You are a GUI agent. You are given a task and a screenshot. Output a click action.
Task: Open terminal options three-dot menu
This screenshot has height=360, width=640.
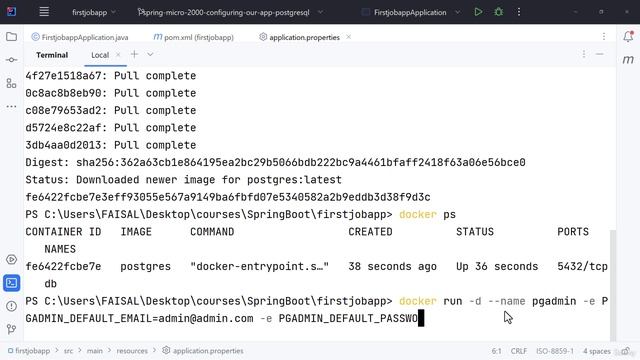click(584, 54)
